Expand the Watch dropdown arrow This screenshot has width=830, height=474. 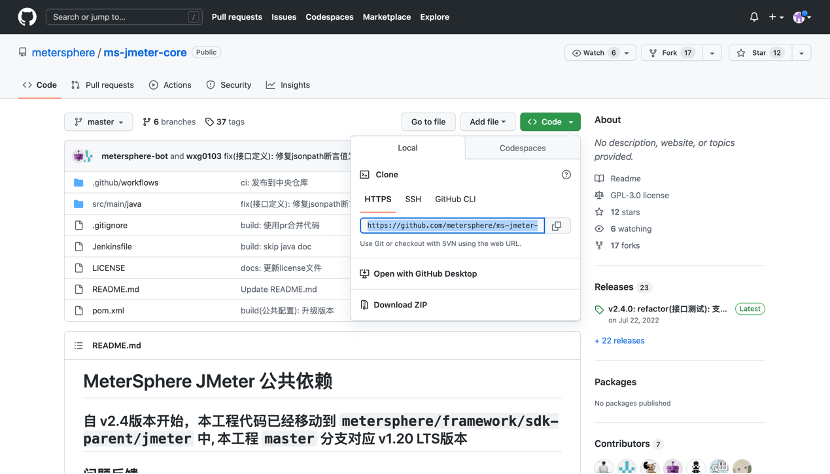(627, 53)
